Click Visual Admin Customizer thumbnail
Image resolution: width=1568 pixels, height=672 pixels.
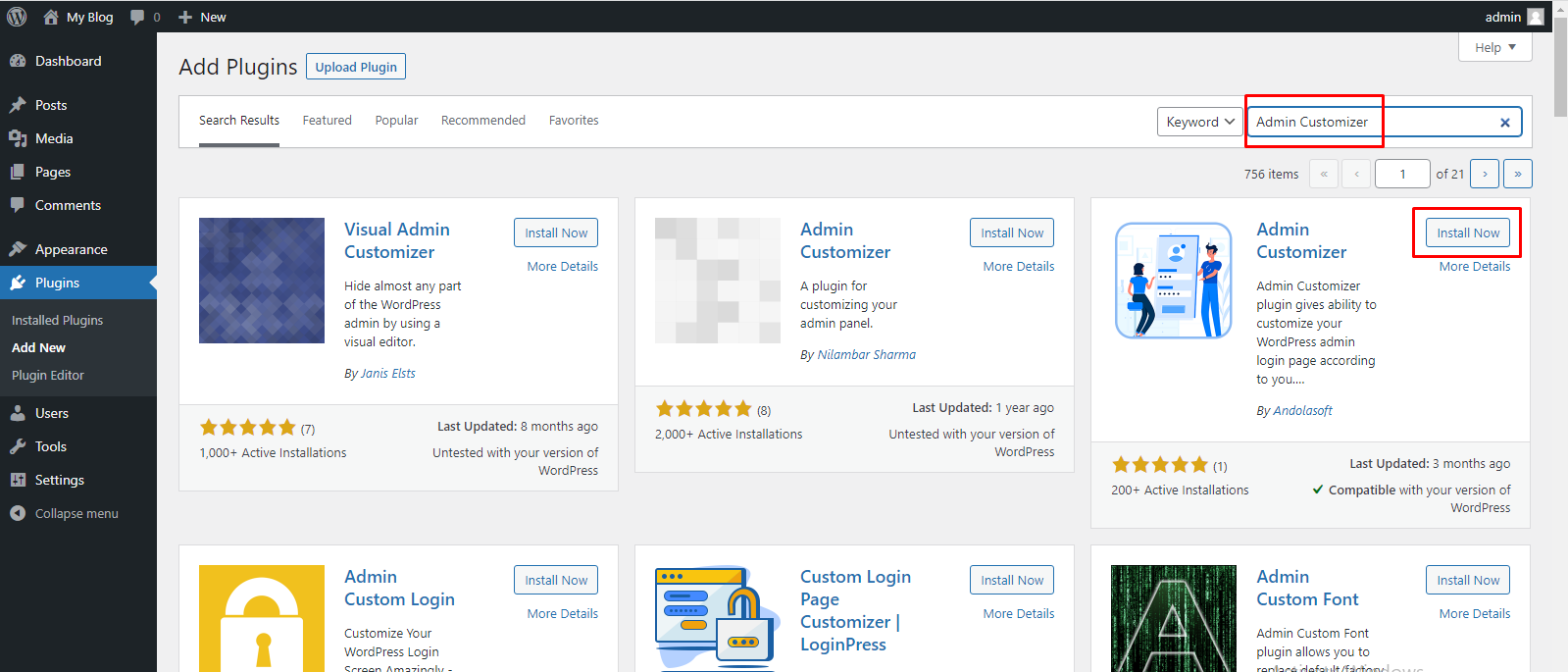[x=262, y=281]
